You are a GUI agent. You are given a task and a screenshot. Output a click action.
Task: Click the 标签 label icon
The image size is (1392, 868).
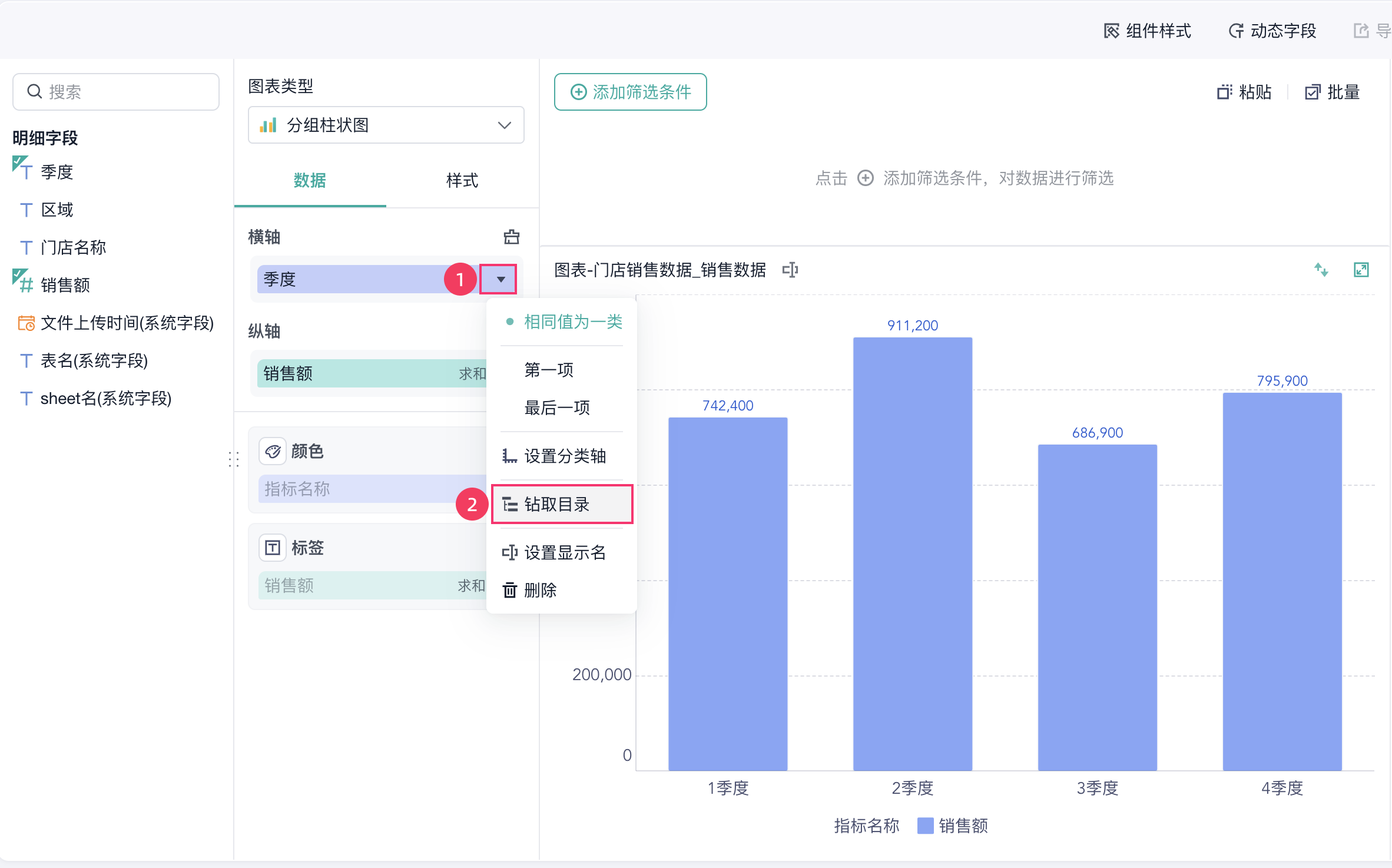tap(273, 548)
